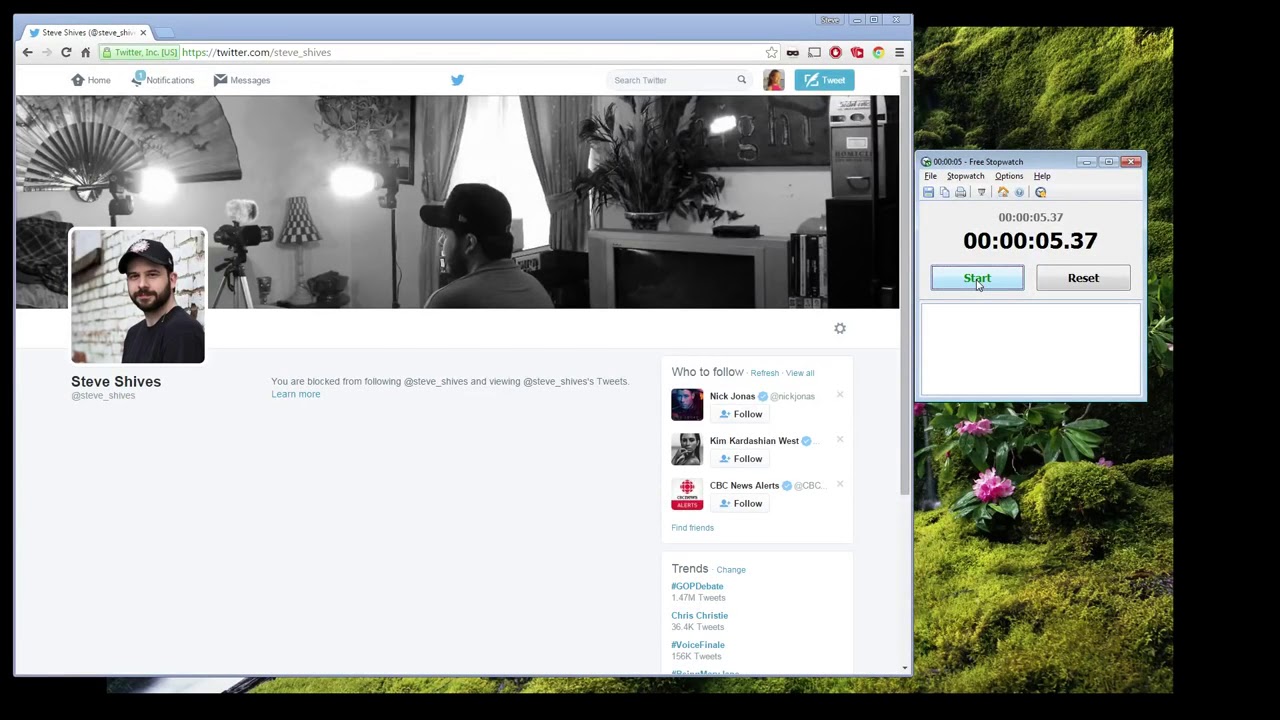This screenshot has width=1280, height=720.
Task: Click the @steve_shives handle below the name
Action: [103, 396]
